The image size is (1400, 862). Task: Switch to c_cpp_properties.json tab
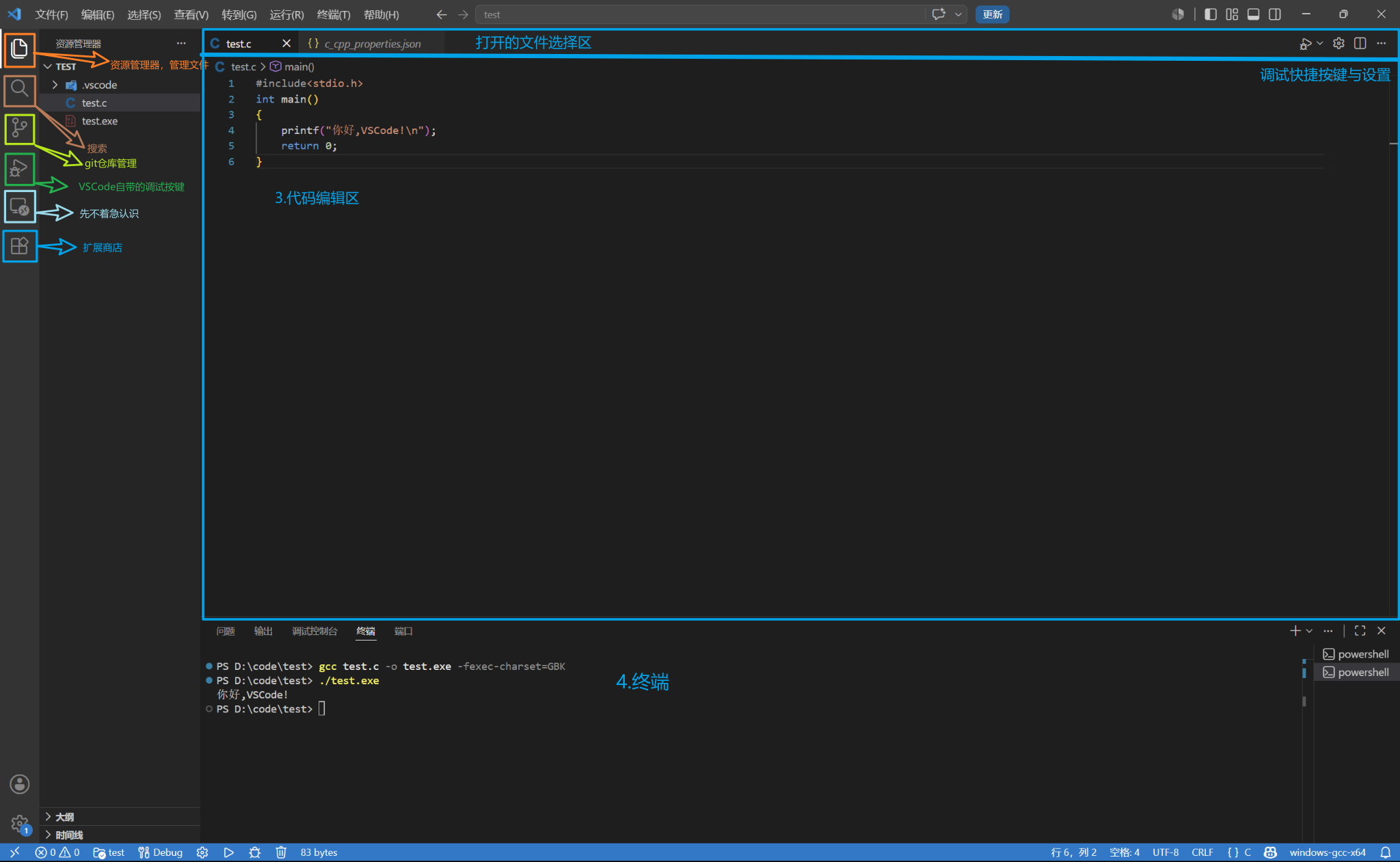coord(371,44)
